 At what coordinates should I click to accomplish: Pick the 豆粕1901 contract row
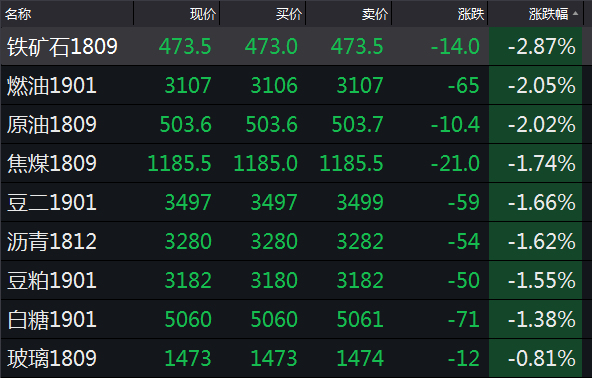tap(296, 280)
